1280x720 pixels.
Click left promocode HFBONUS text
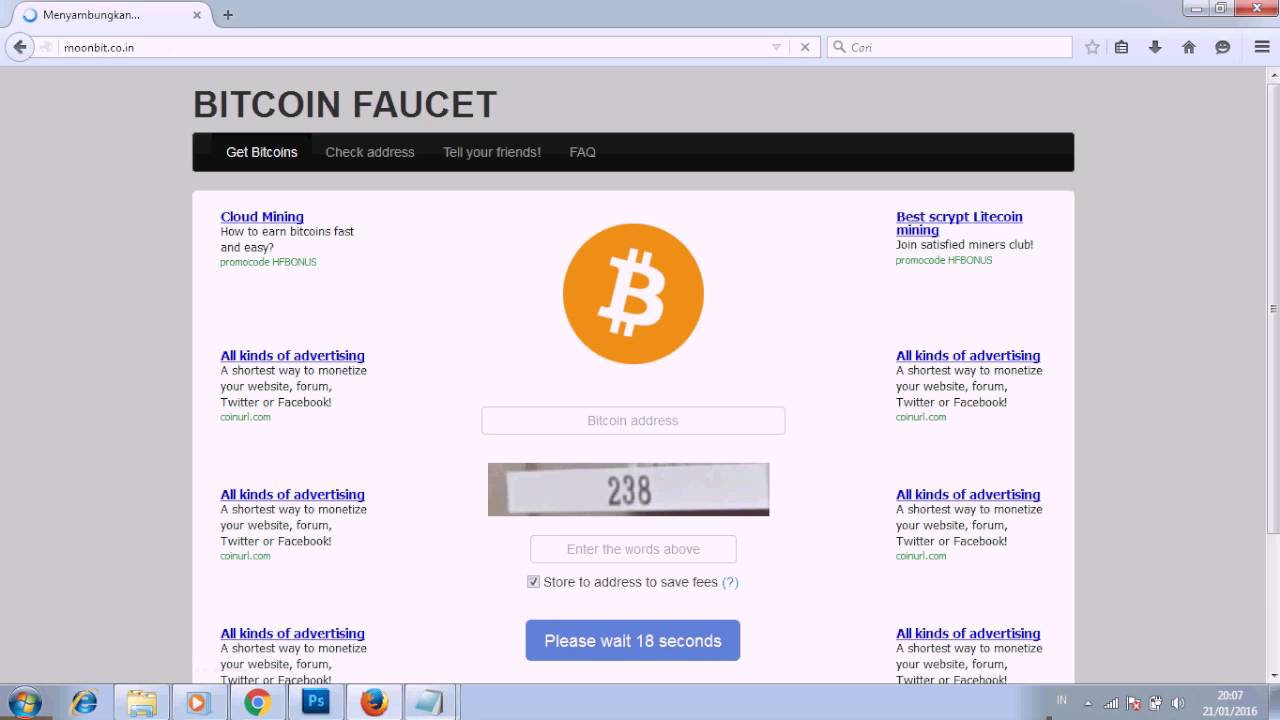(x=268, y=262)
